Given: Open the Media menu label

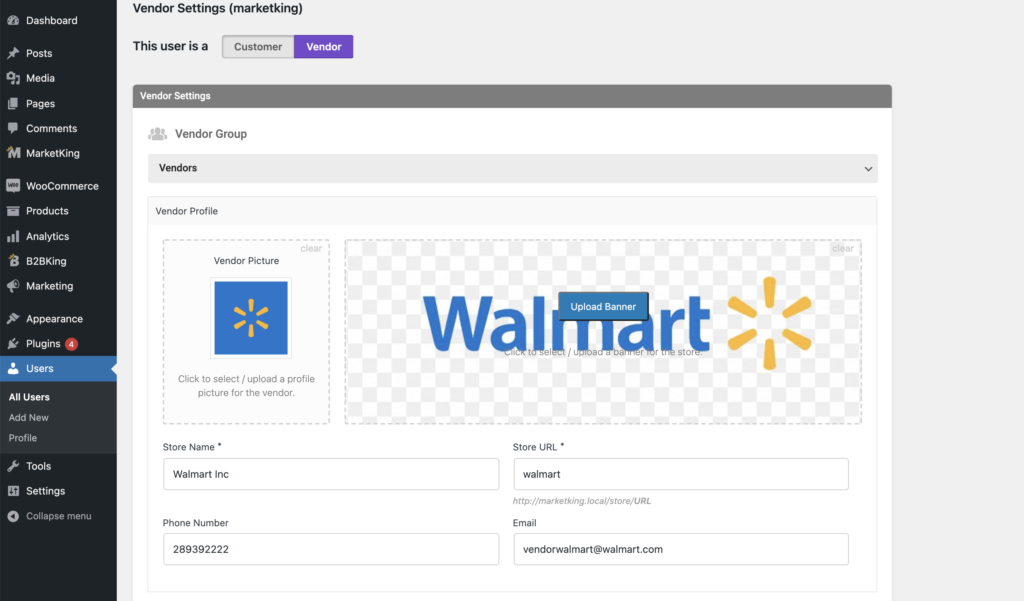Looking at the screenshot, I should [x=40, y=78].
